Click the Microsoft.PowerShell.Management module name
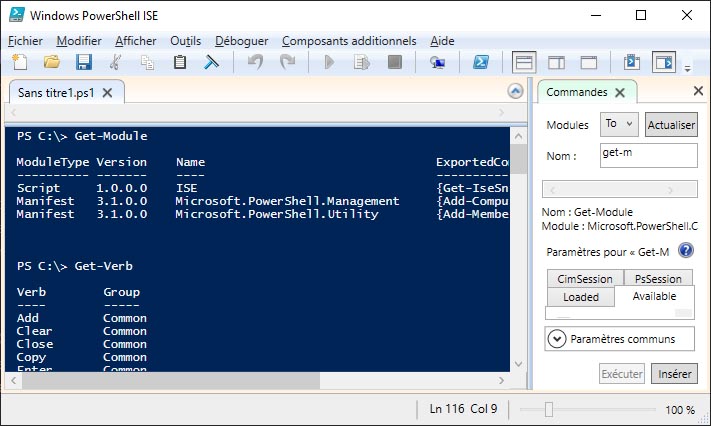This screenshot has width=711, height=426. click(287, 201)
